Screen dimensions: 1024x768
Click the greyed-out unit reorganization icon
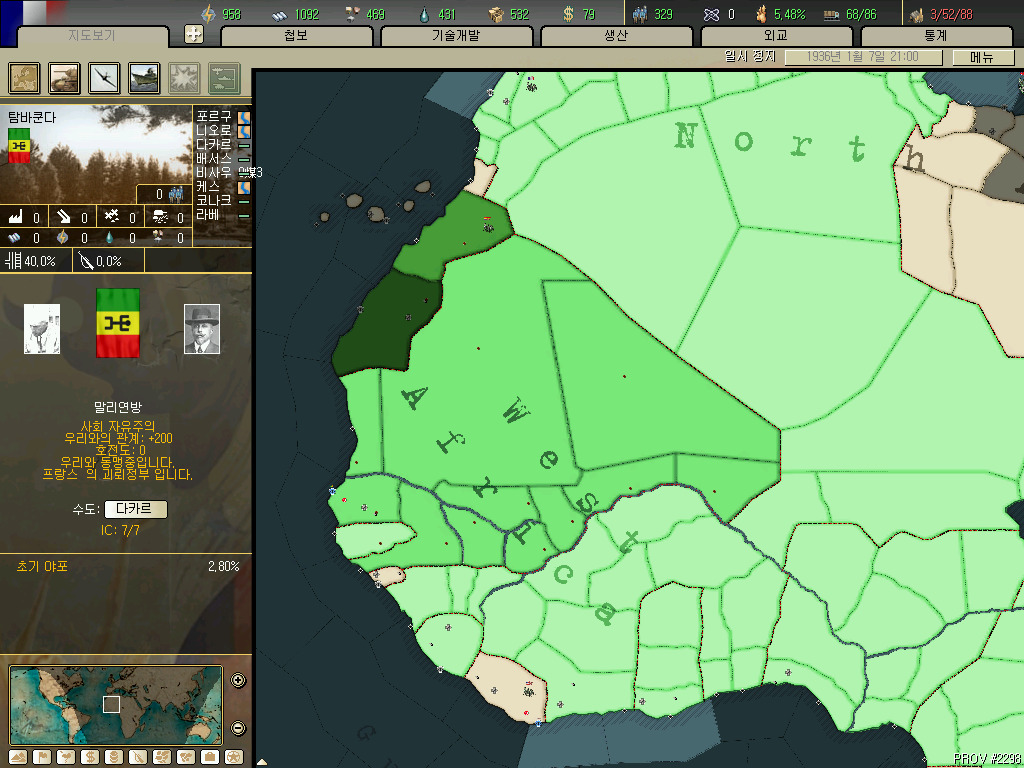(224, 78)
